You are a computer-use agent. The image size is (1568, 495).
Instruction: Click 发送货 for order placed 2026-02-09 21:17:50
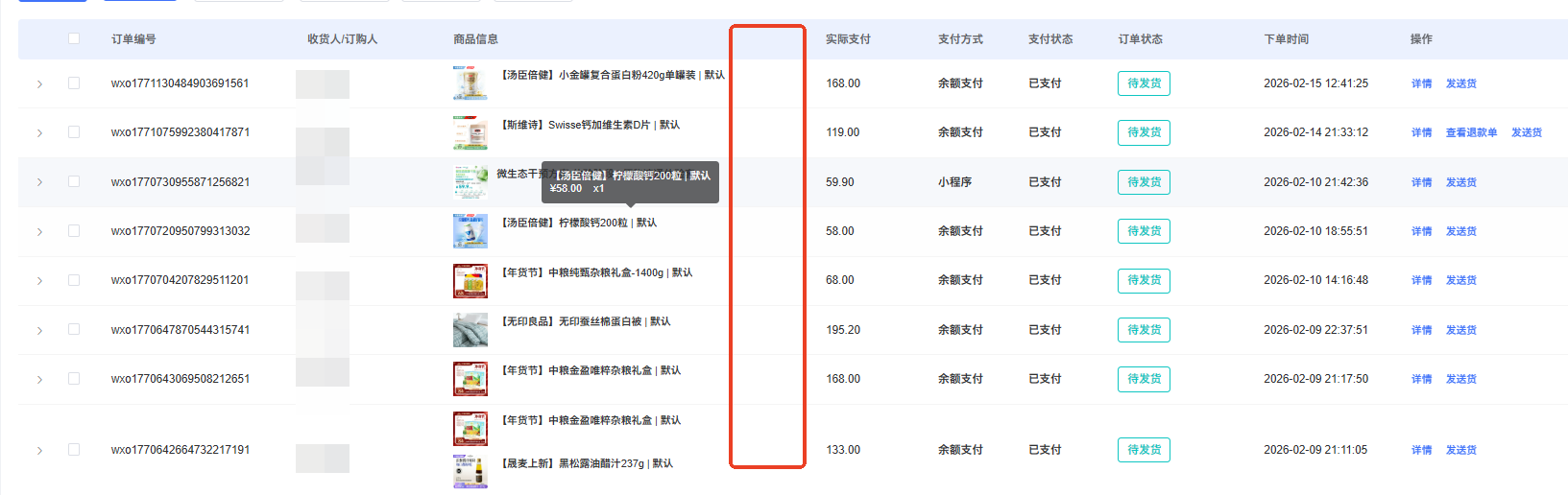click(x=1461, y=380)
